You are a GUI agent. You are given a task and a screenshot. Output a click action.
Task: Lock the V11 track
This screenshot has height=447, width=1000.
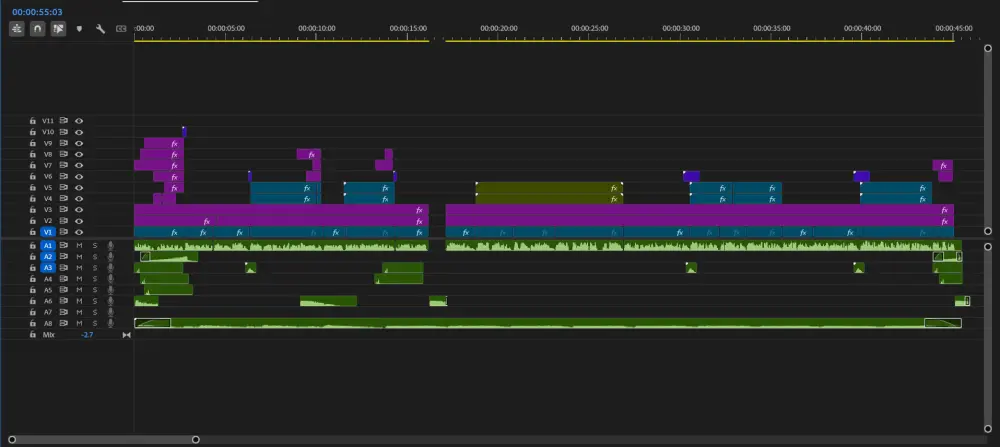(33, 121)
